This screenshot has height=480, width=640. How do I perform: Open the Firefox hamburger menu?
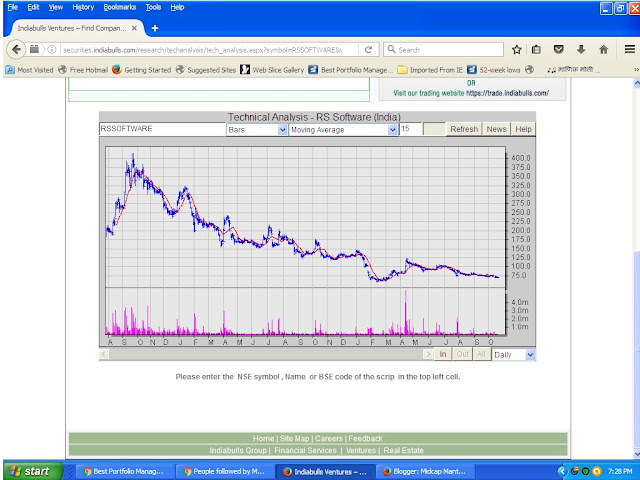(x=629, y=49)
